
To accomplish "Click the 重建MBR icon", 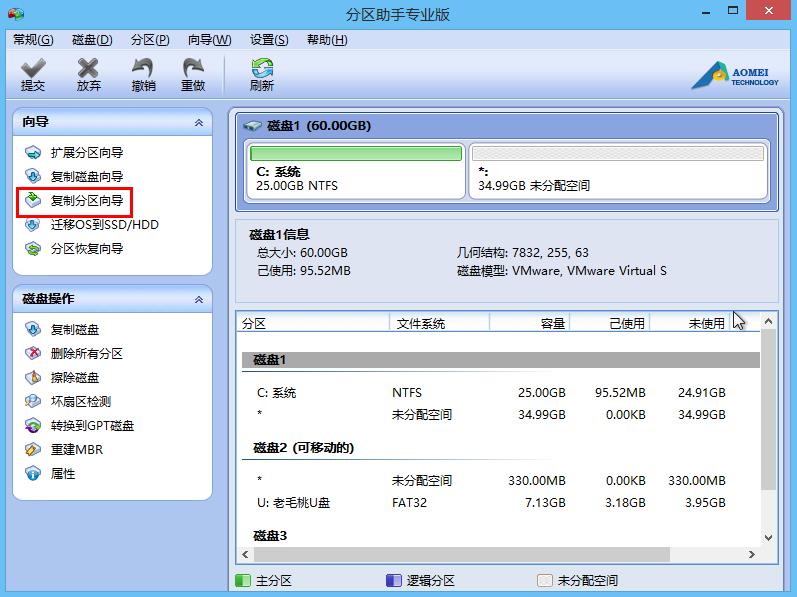I will [33, 449].
